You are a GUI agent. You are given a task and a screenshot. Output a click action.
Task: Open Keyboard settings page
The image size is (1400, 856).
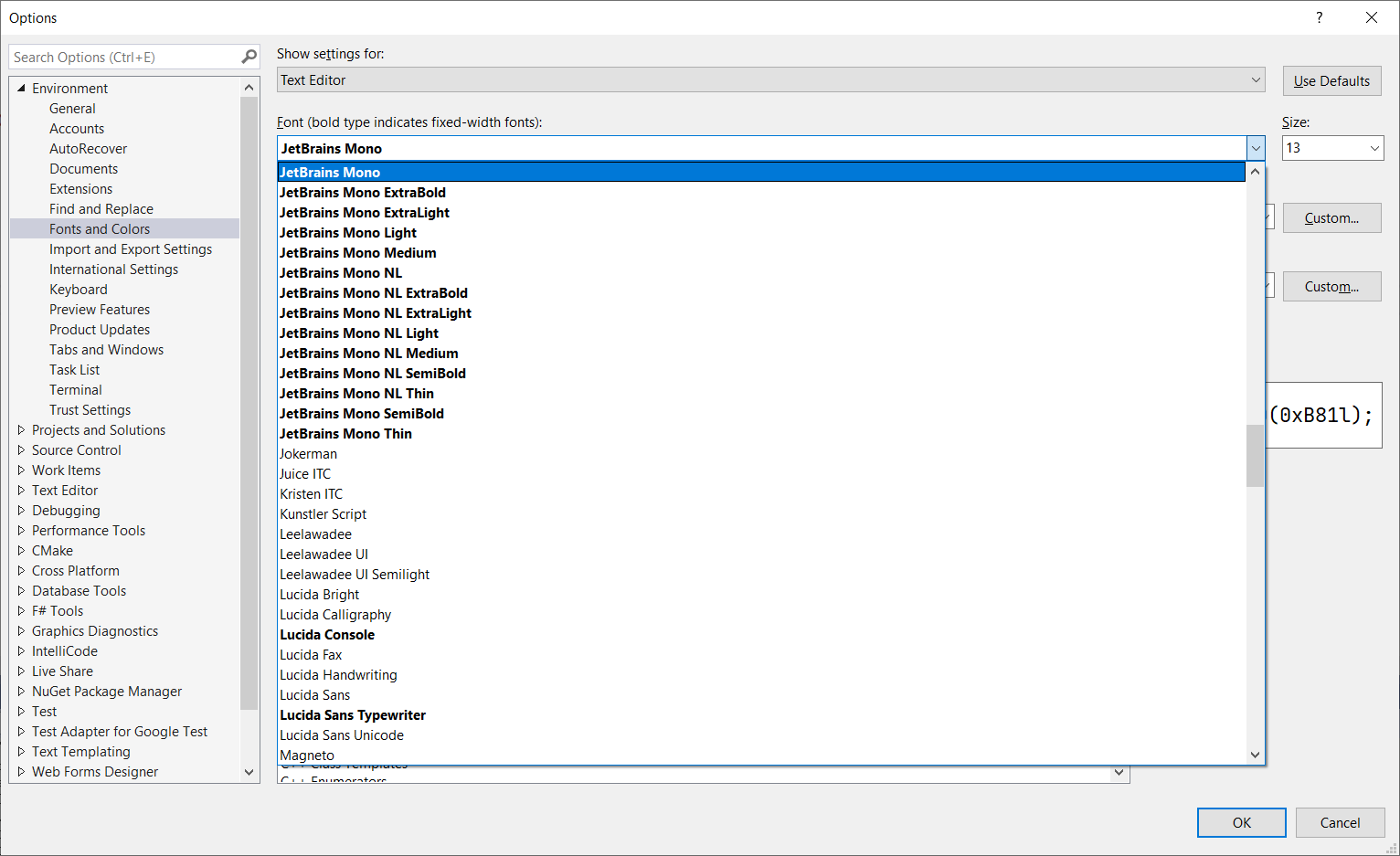point(79,289)
